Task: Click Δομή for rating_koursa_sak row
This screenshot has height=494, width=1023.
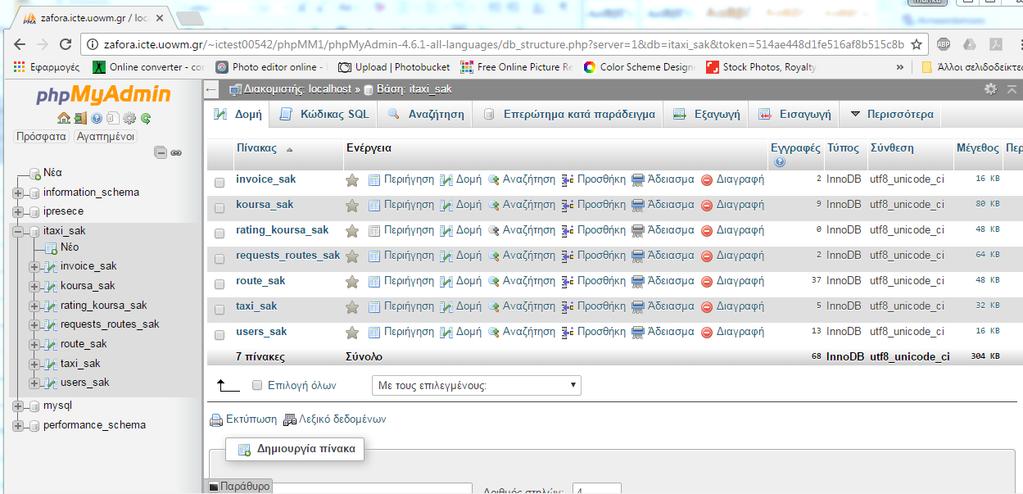Action: pos(461,230)
